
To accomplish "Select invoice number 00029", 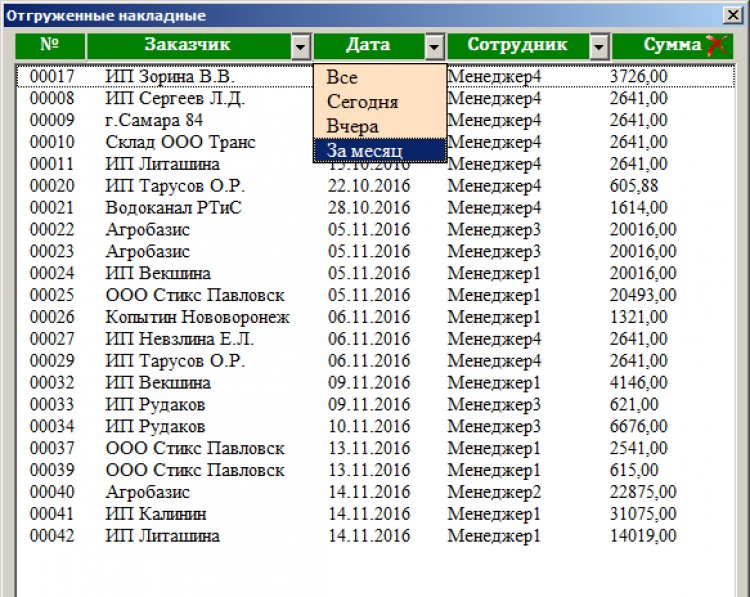I will [52, 361].
